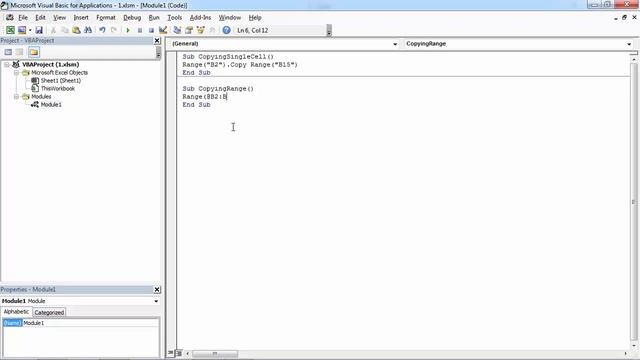
Task: Click the Break pause icon
Action: click(x=140, y=30)
